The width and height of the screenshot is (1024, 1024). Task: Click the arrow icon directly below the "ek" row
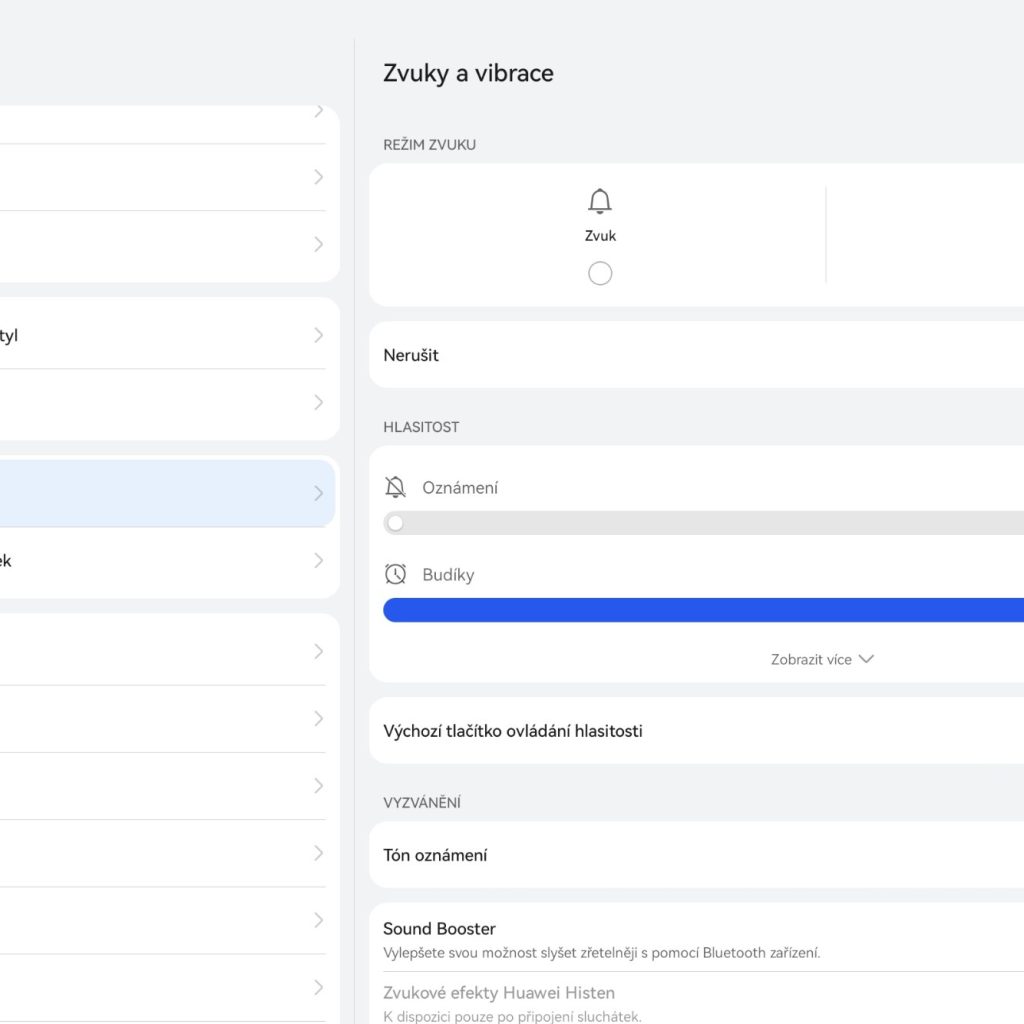[319, 651]
